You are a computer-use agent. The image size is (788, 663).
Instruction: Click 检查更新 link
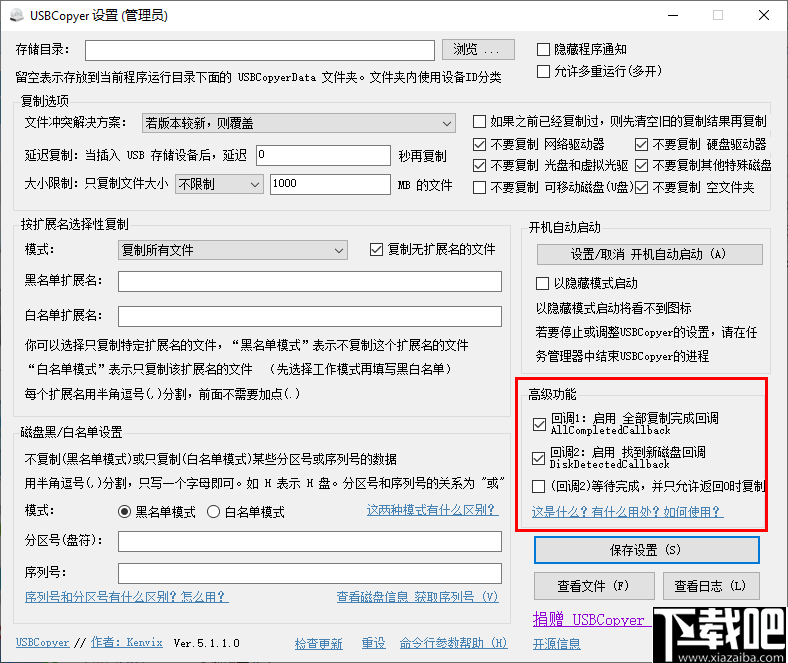point(319,643)
